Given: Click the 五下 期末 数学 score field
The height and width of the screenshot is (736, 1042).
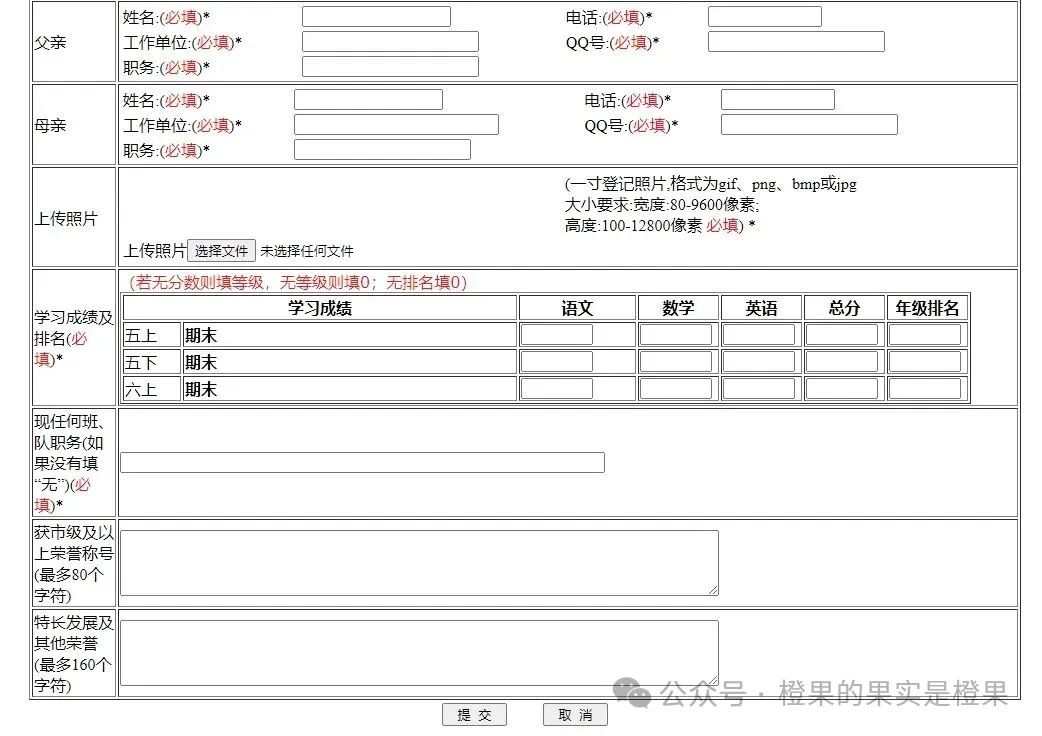Looking at the screenshot, I should coord(676,361).
